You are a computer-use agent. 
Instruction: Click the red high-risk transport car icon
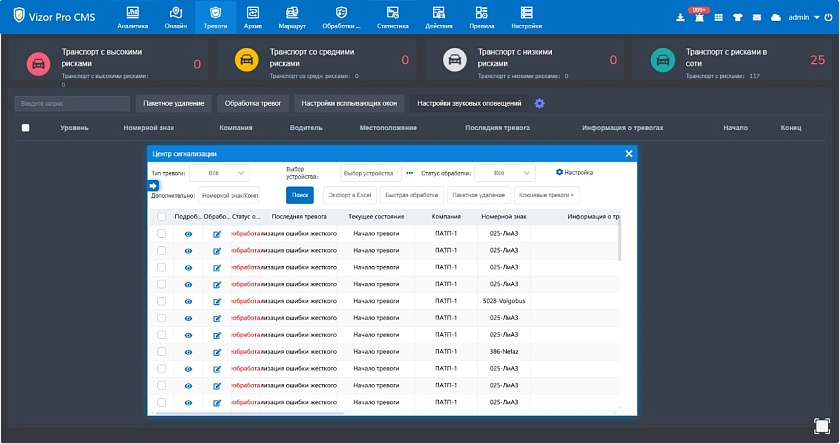[39, 62]
